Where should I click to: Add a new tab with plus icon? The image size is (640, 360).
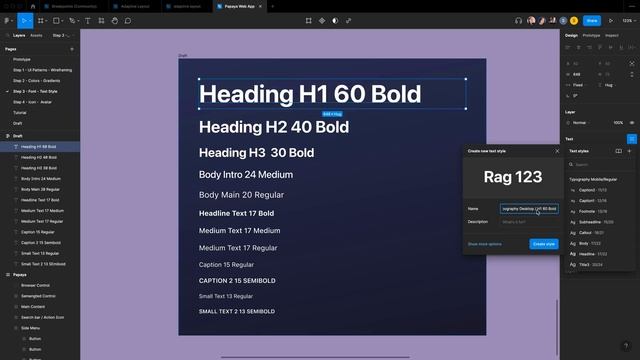(x=273, y=7)
